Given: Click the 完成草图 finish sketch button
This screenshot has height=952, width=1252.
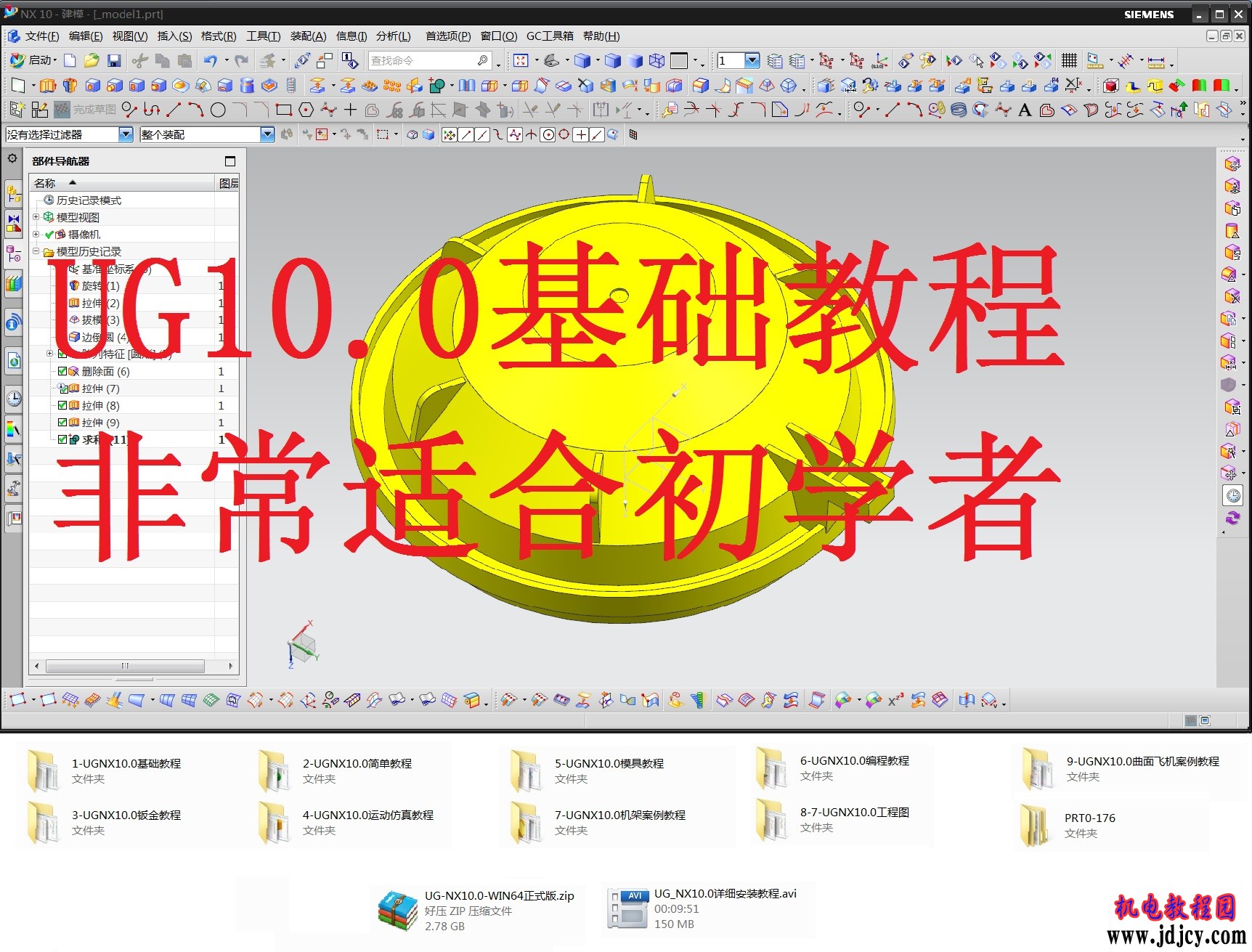Looking at the screenshot, I should [x=86, y=110].
